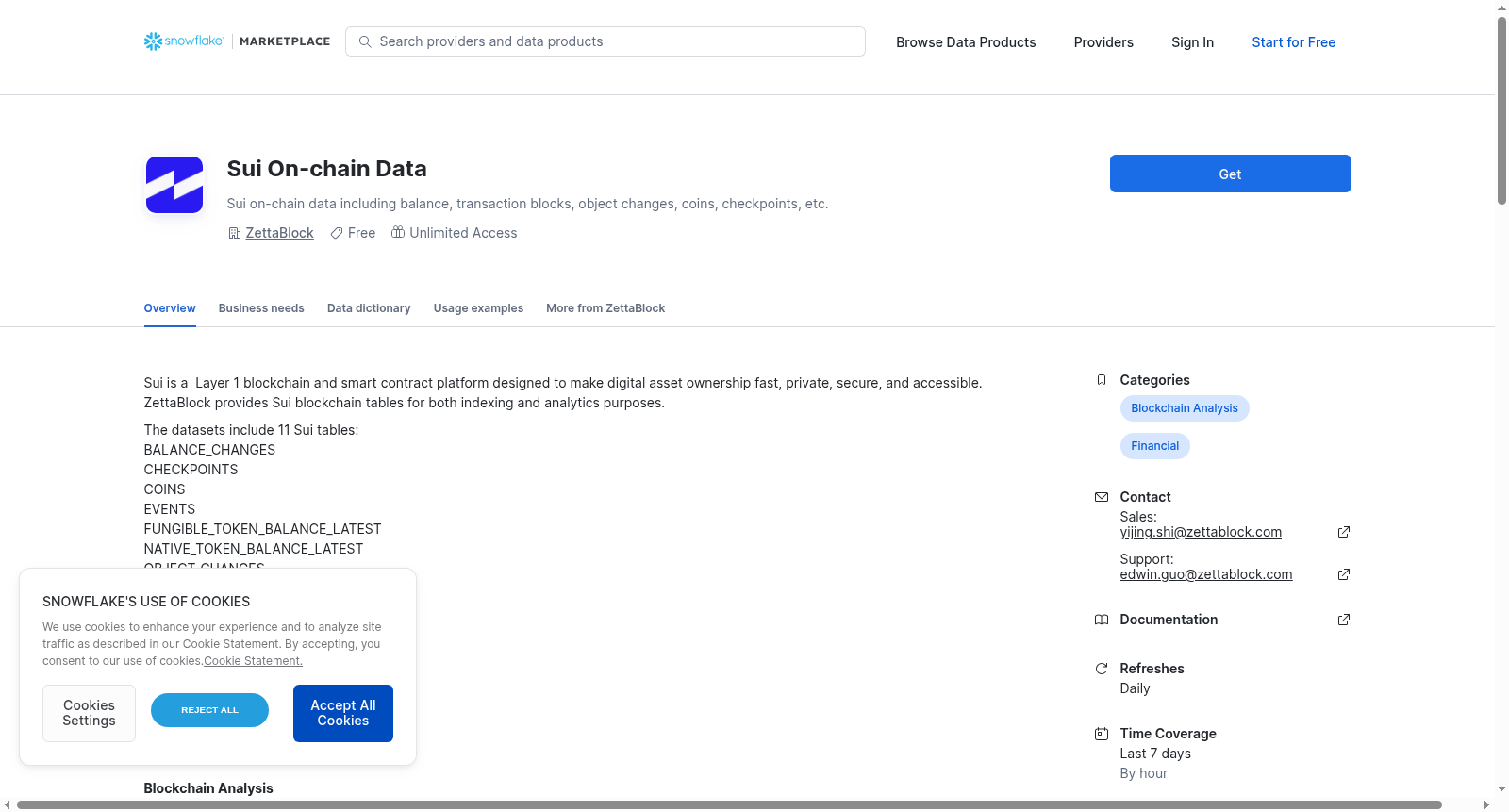Click the Time Coverage calendar icon
Screen dimensions: 1509x812
[1102, 734]
